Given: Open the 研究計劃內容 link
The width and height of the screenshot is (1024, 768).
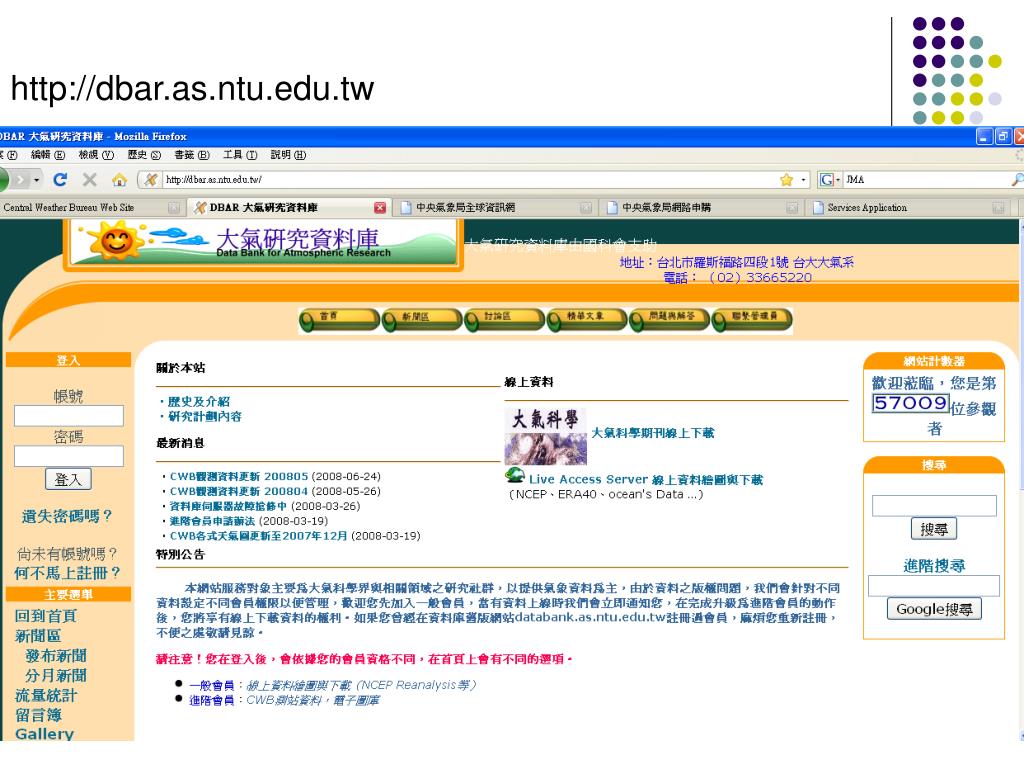Looking at the screenshot, I should pyautogui.click(x=205, y=417).
